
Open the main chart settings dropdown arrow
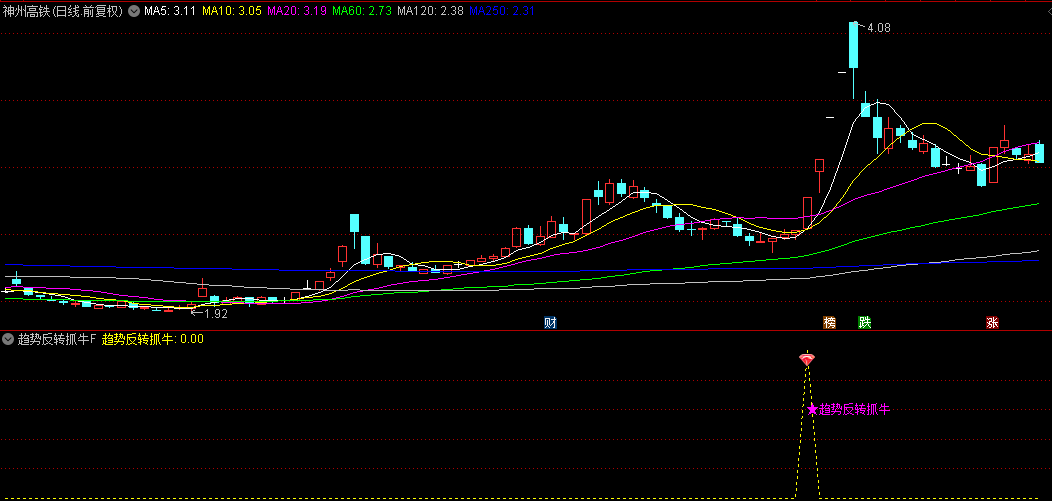pyautogui.click(x=134, y=11)
